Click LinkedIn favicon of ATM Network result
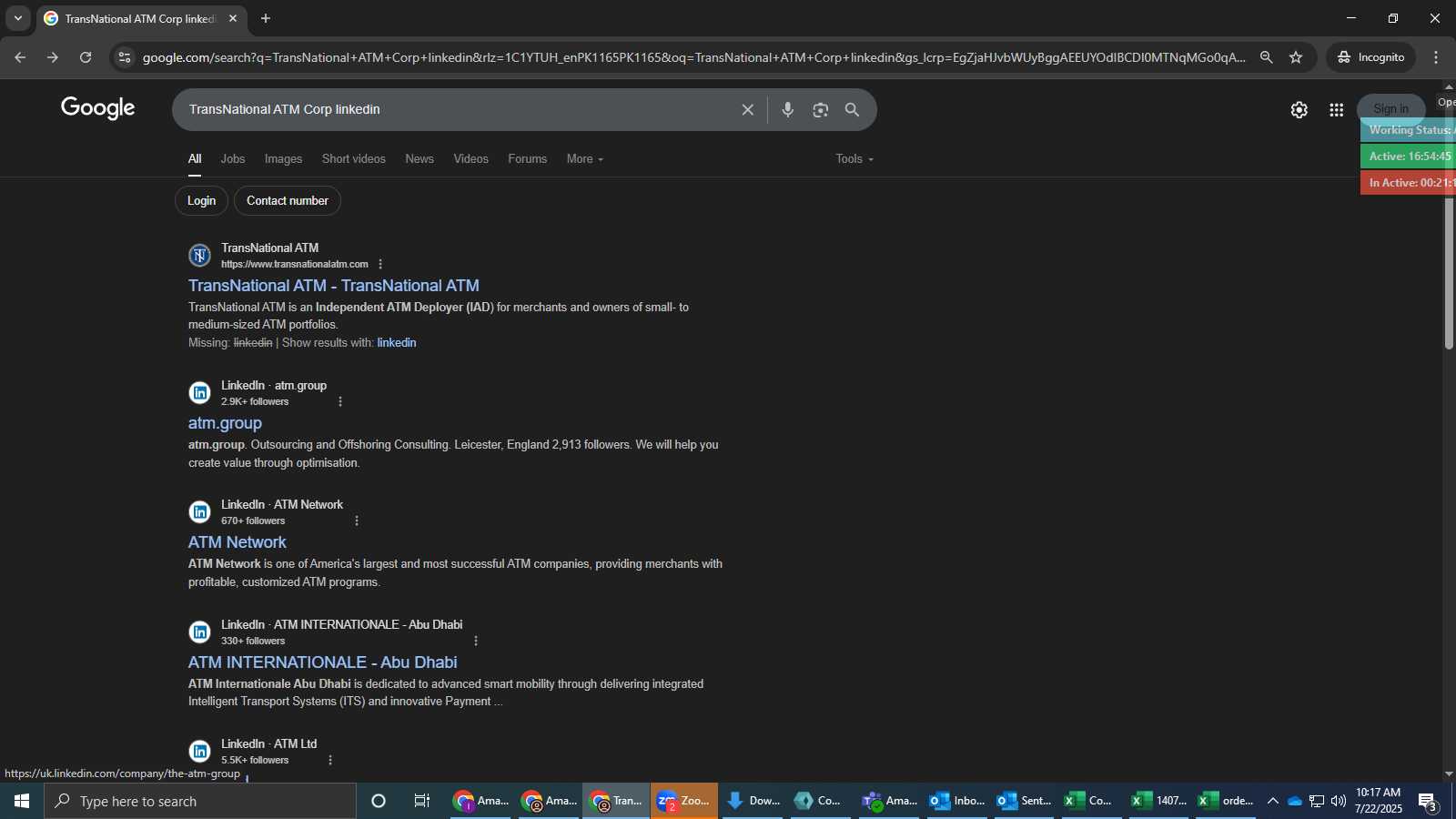The image size is (1456, 819). click(x=199, y=511)
